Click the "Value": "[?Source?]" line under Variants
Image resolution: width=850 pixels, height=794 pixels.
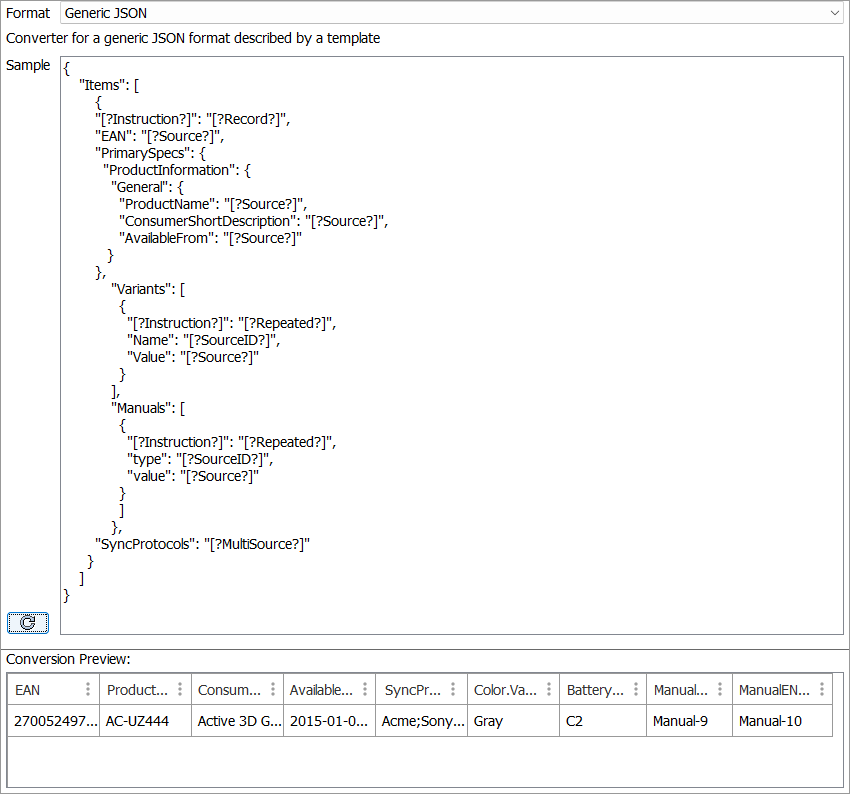193,357
